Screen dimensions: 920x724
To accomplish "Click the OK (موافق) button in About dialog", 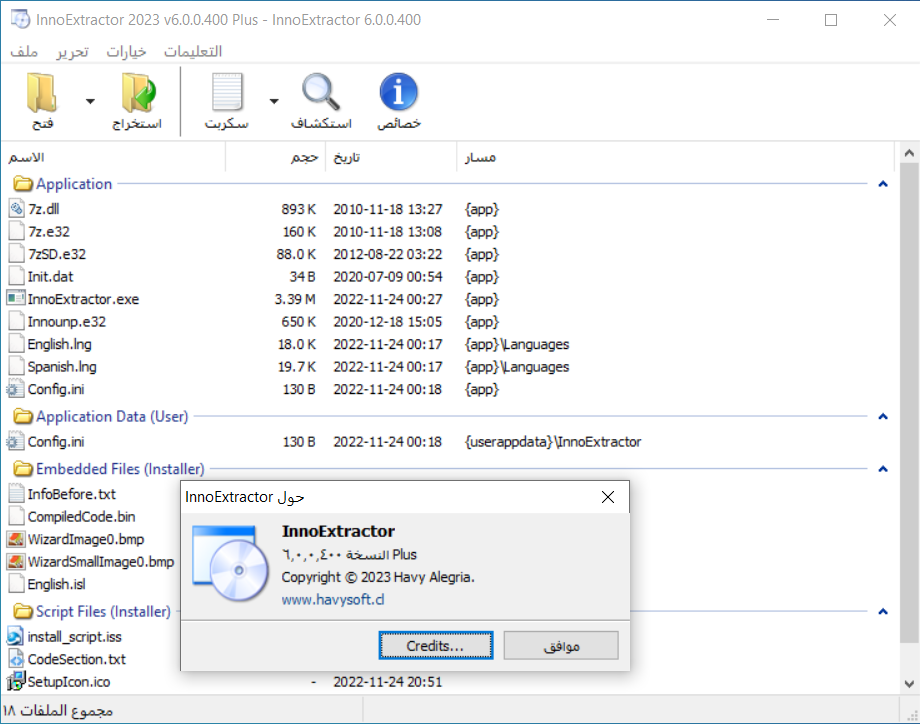I will tap(561, 645).
